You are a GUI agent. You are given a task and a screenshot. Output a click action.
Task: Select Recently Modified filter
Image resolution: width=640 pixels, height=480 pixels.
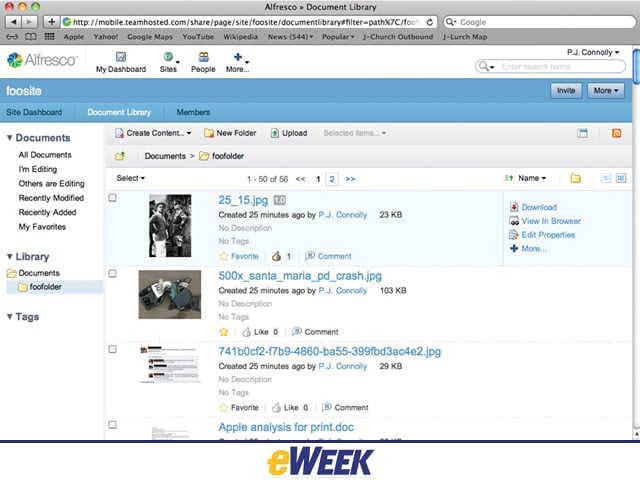pyautogui.click(x=51, y=198)
